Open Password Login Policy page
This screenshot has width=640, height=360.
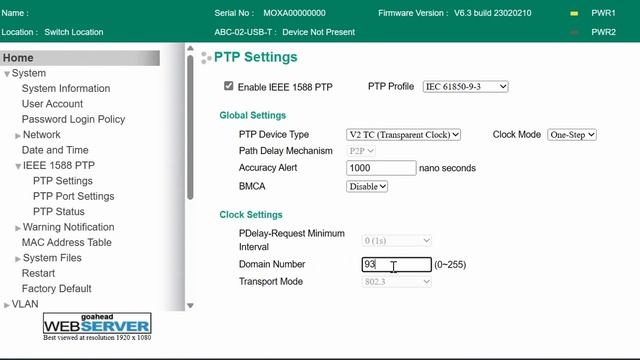(73, 119)
